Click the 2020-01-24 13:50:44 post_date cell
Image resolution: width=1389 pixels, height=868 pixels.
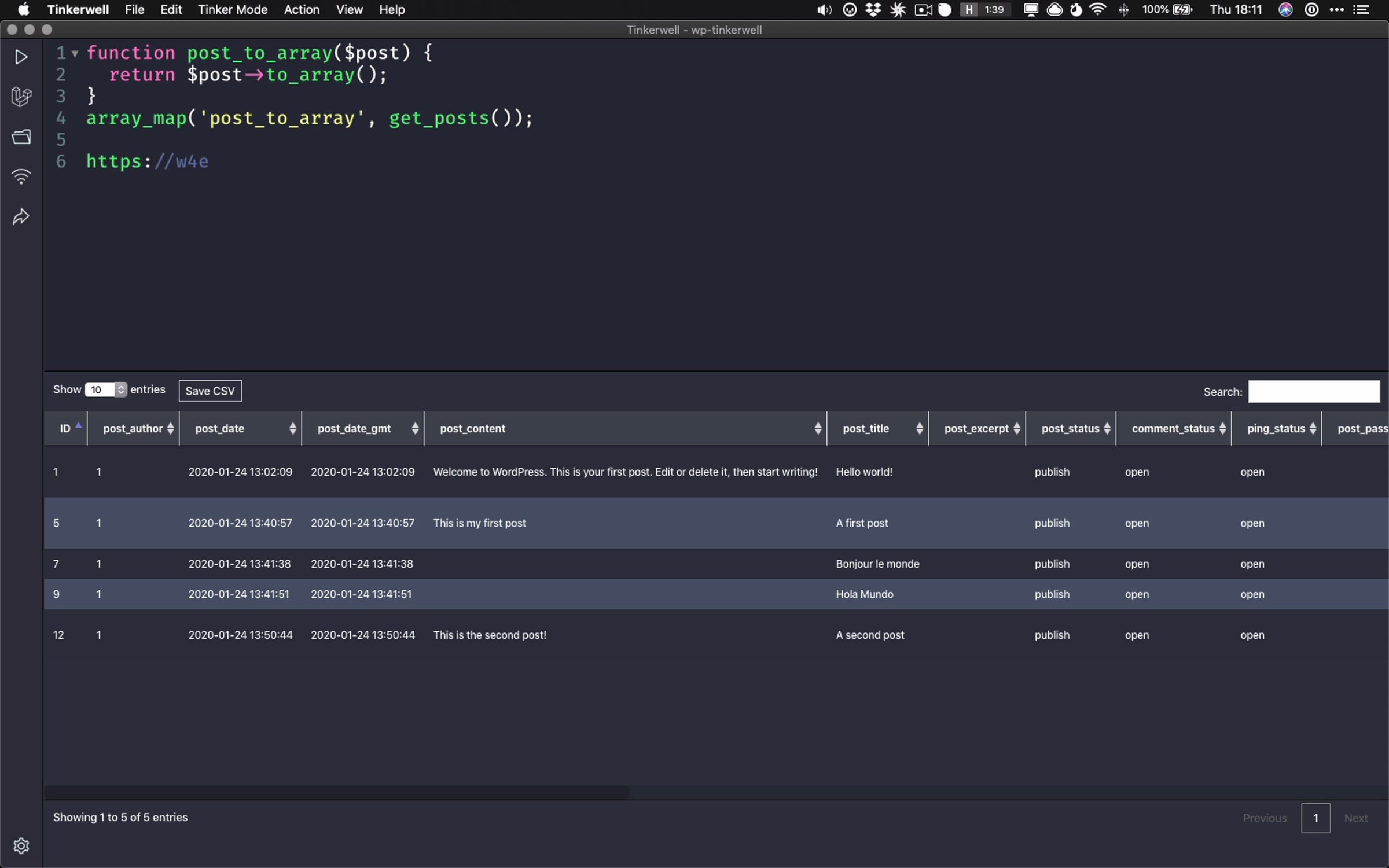[x=241, y=635]
